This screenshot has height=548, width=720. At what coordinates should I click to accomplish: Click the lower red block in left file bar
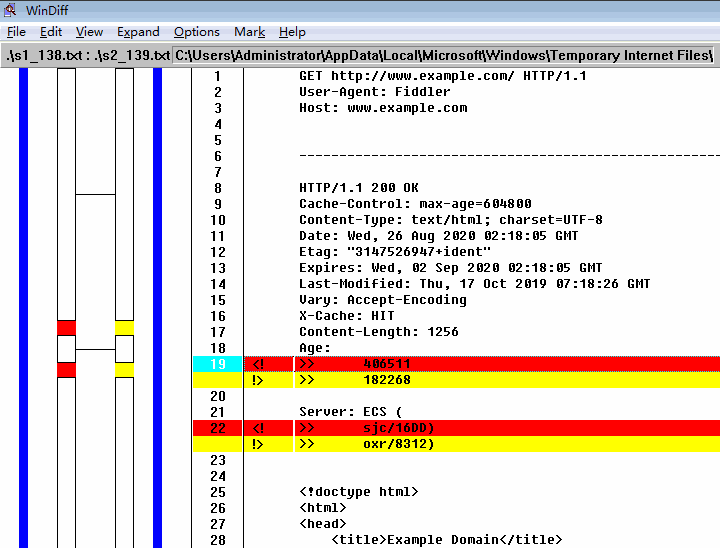point(67,370)
